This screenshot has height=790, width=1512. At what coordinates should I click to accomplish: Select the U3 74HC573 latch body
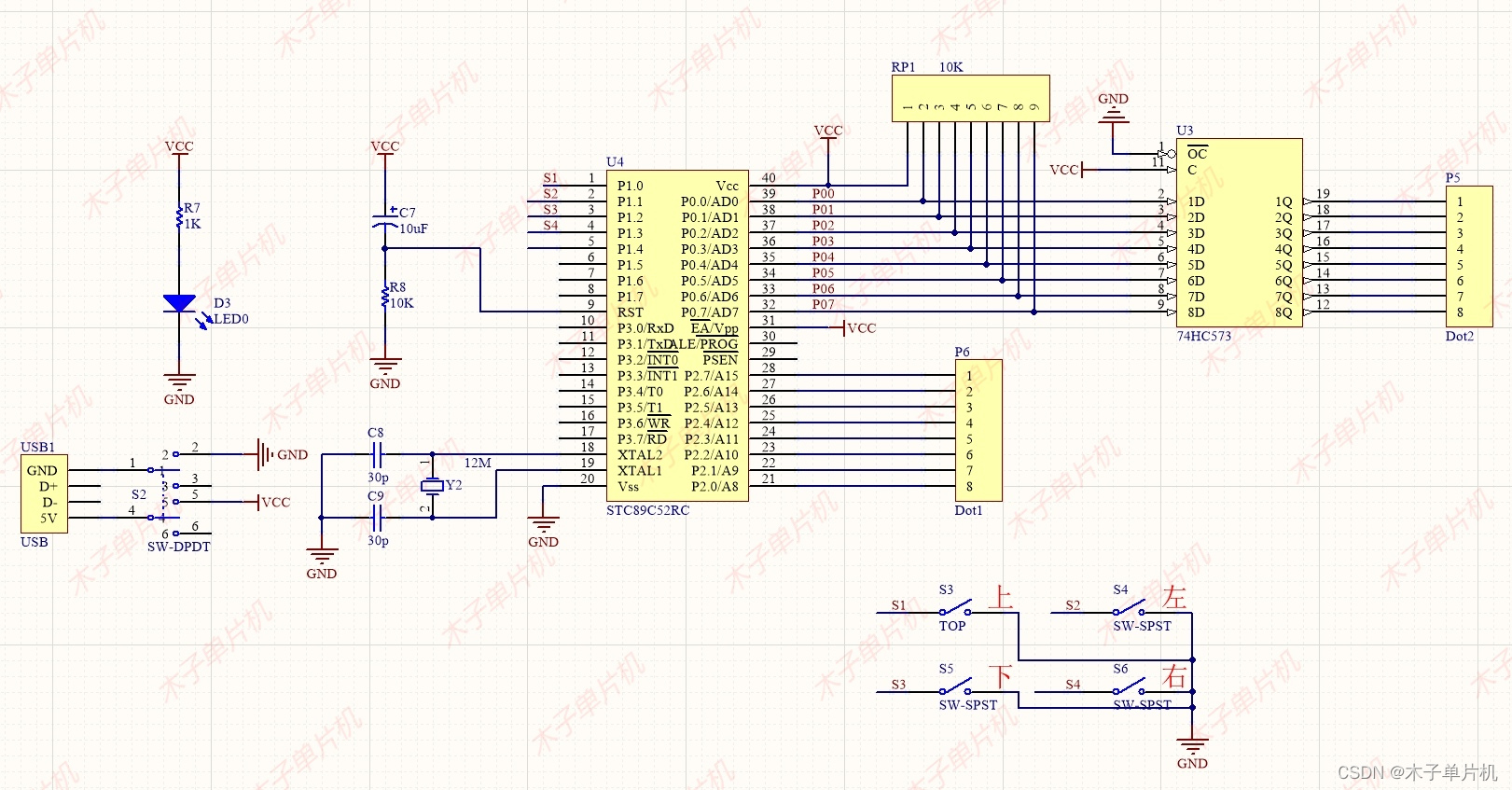pyautogui.click(x=1240, y=232)
